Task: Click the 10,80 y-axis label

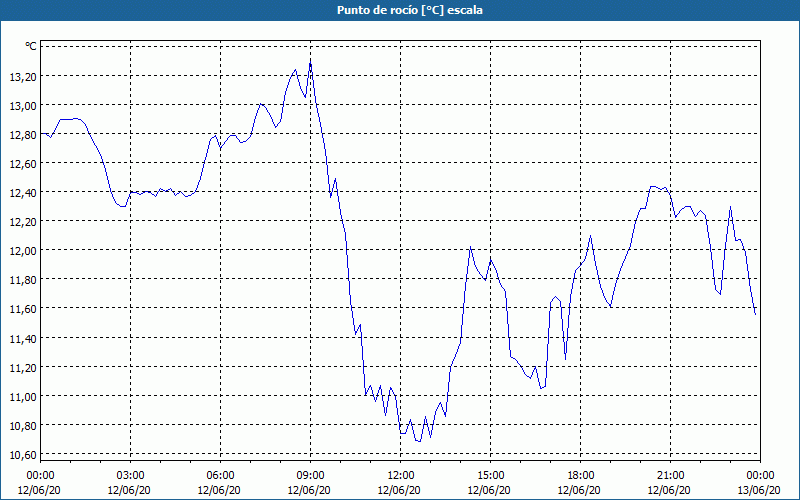Action: [x=23, y=426]
